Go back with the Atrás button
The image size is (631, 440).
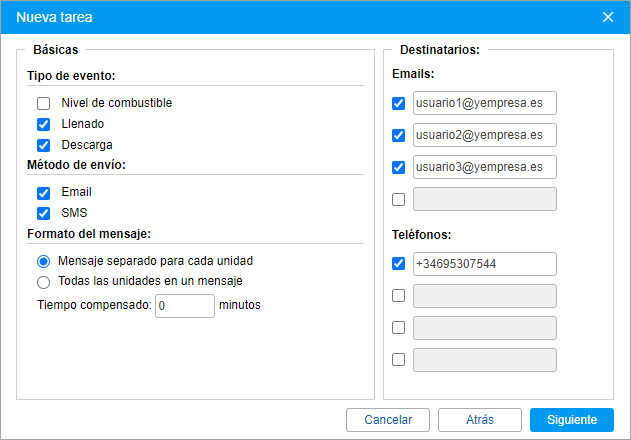click(x=480, y=420)
